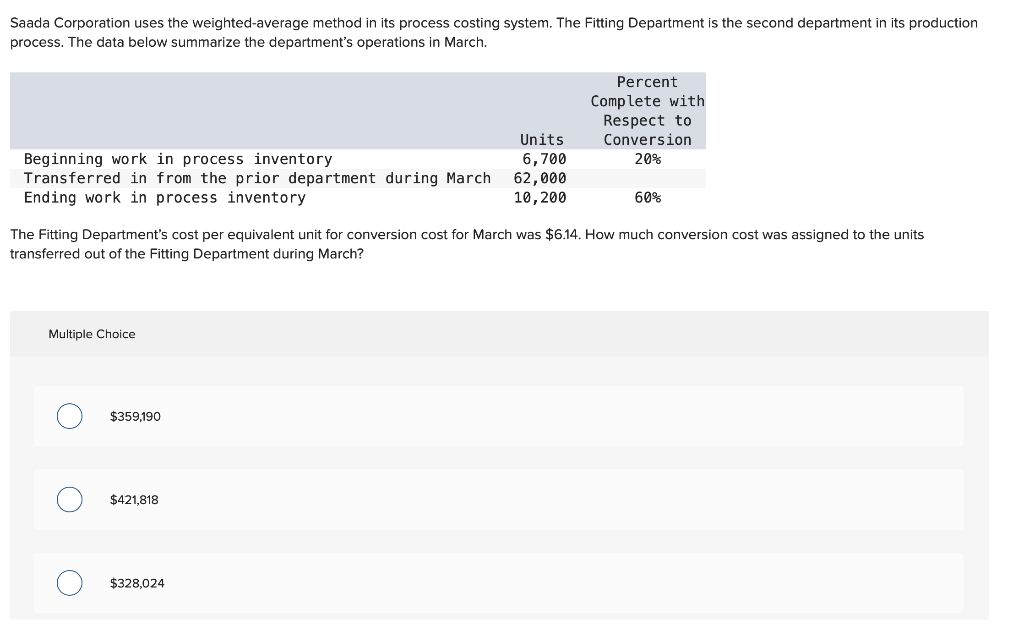Select the radio button for $421,818
This screenshot has height=626, width=1024.
(x=69, y=499)
